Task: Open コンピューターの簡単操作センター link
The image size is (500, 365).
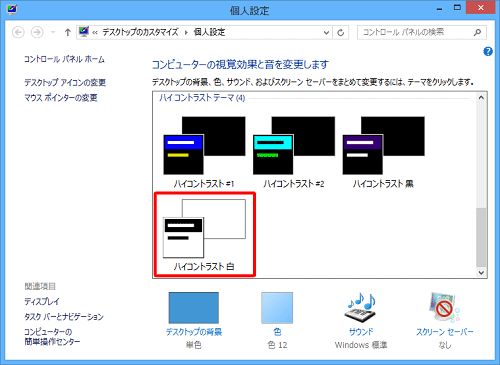Action: 52,337
